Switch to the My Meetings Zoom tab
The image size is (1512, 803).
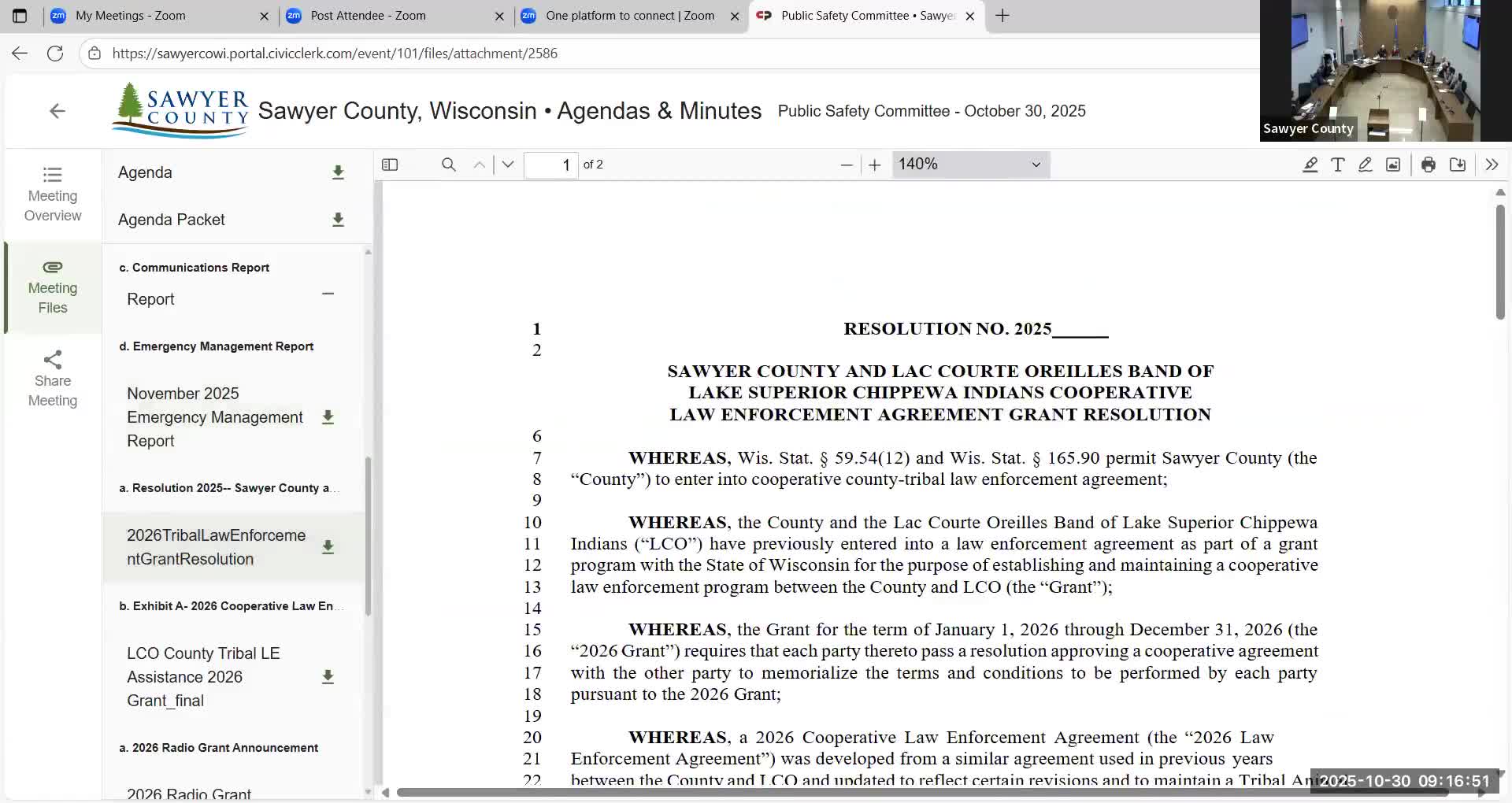[x=130, y=16]
